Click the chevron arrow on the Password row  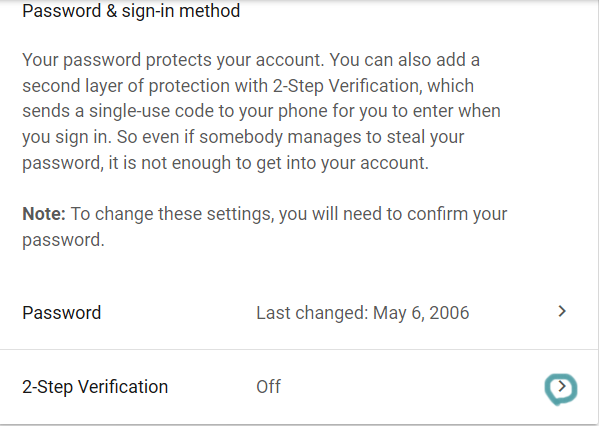pyautogui.click(x=562, y=311)
